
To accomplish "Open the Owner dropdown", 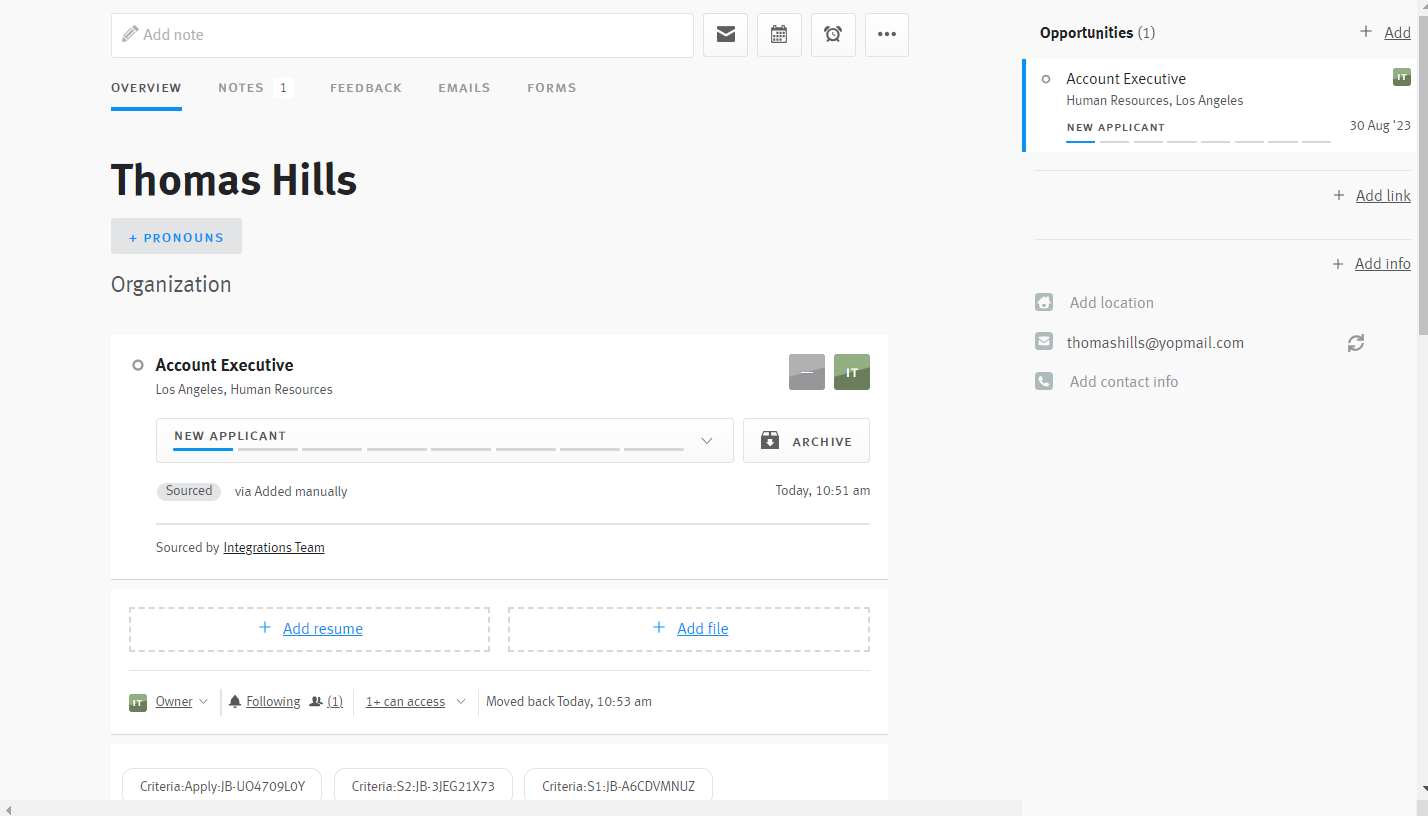I will tap(181, 702).
